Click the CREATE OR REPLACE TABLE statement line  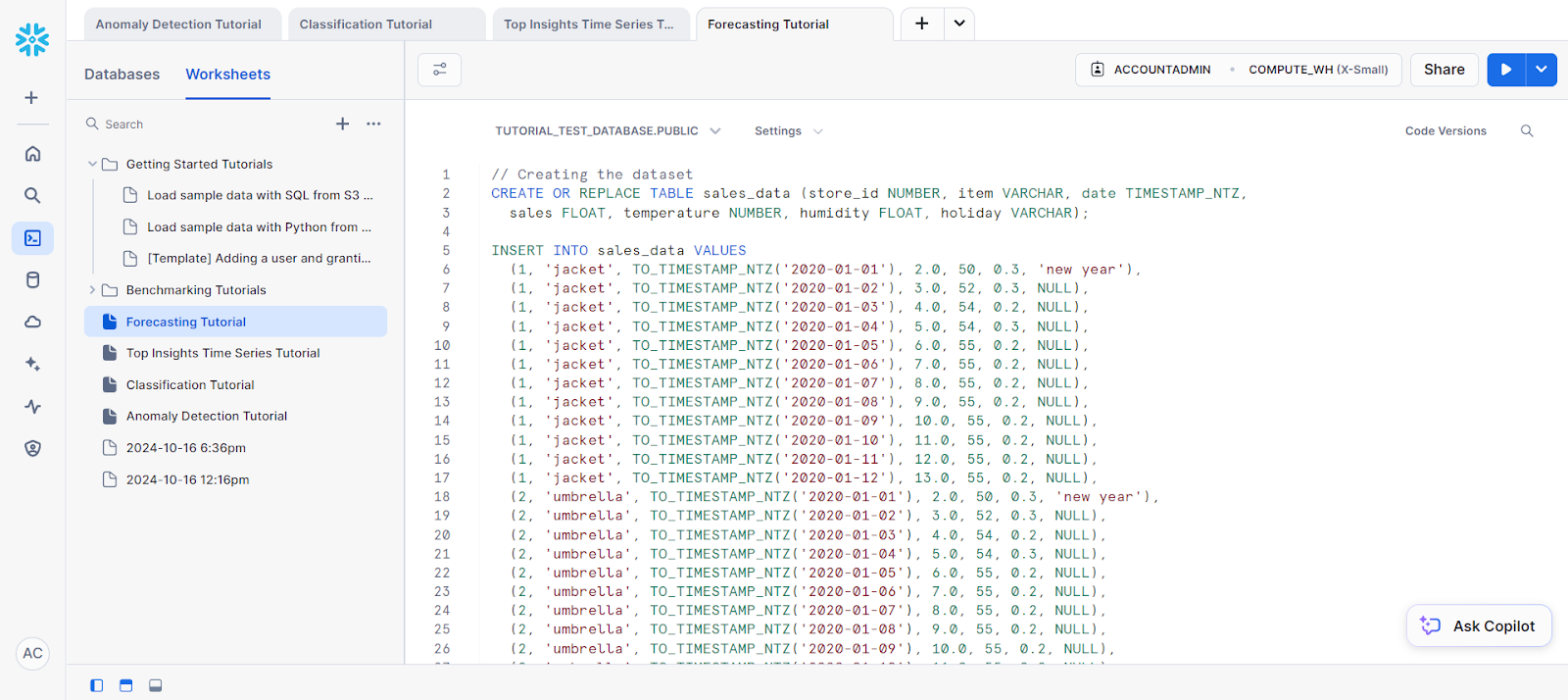[x=869, y=194]
